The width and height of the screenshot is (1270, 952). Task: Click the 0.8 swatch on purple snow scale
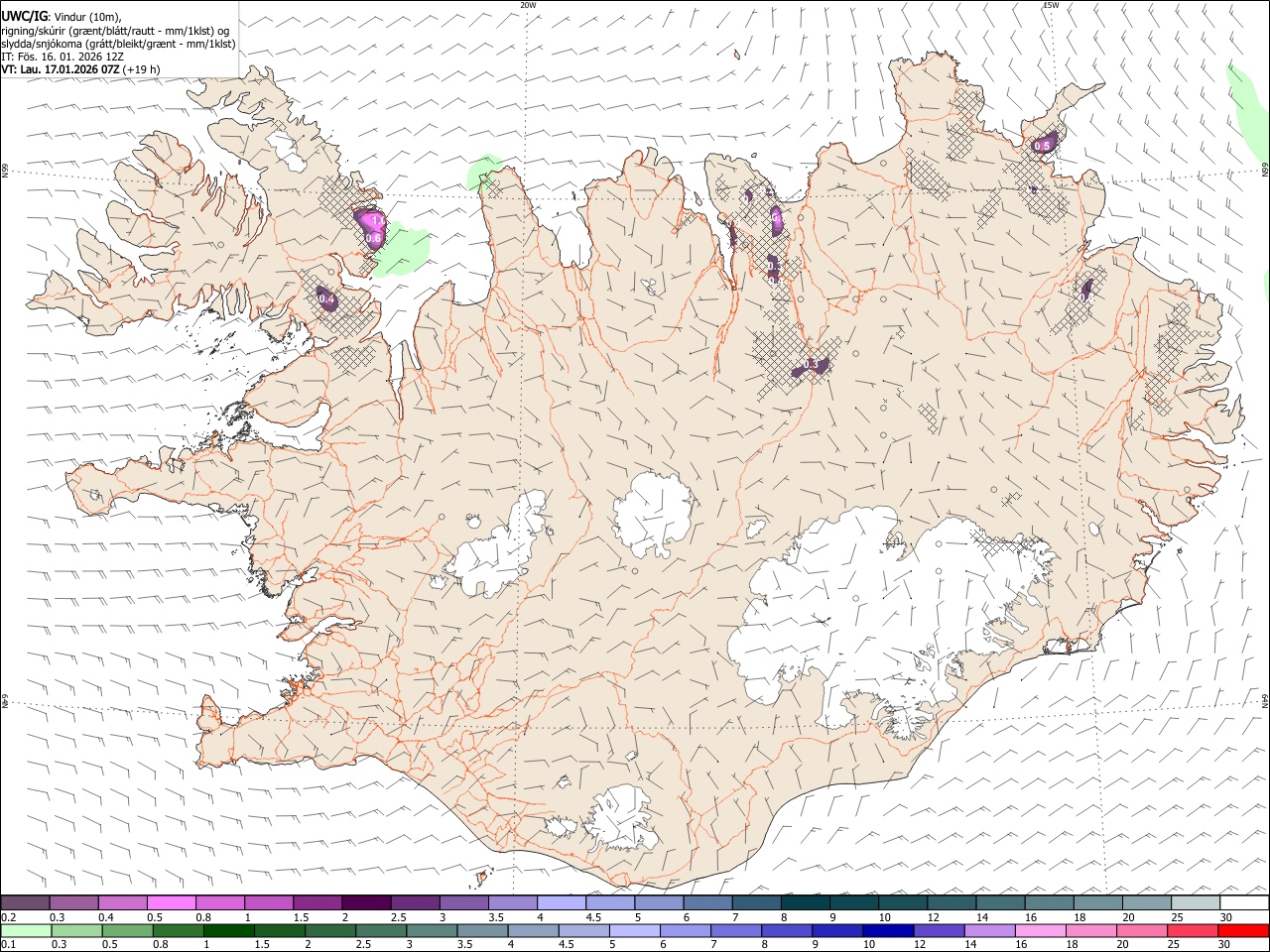click(220, 902)
